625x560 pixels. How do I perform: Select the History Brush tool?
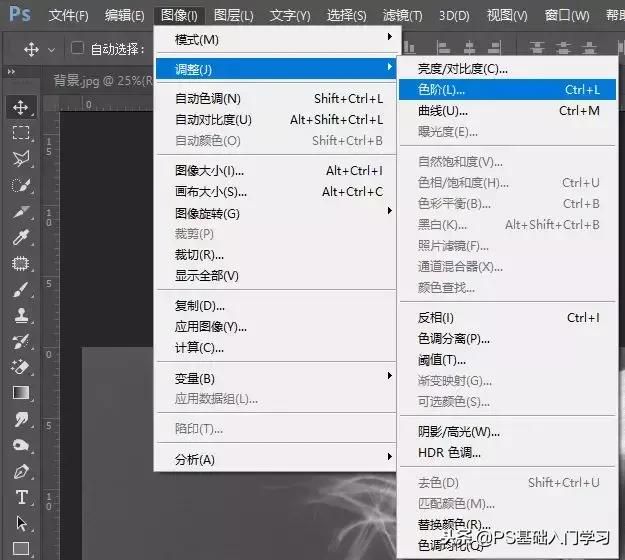(x=20, y=341)
